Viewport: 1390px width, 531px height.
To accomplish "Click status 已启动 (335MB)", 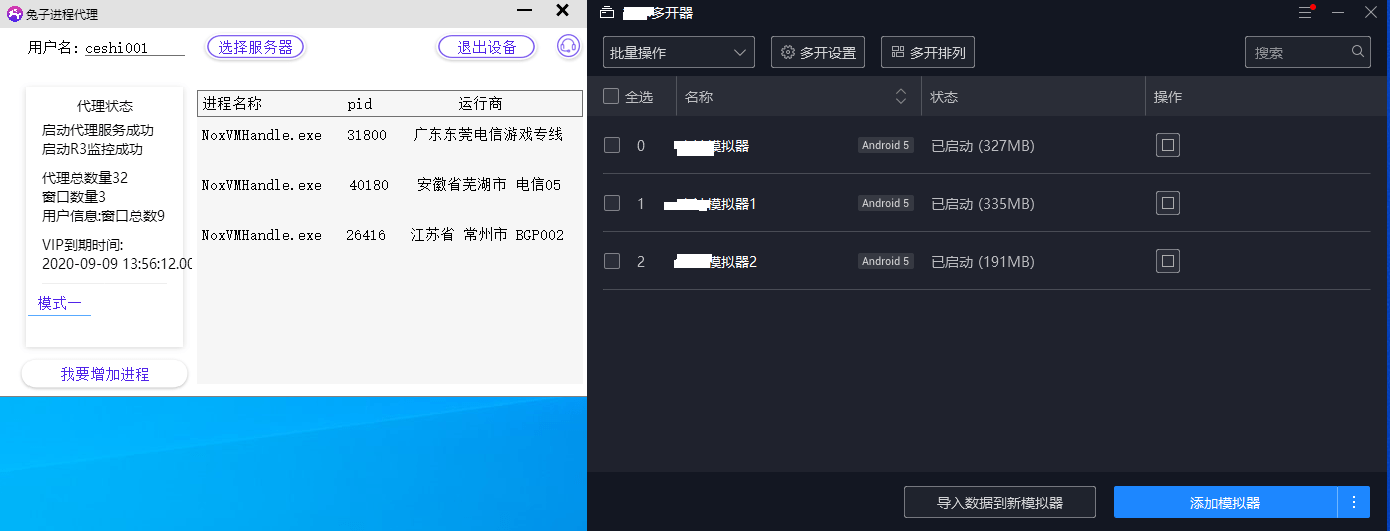I will click(982, 204).
